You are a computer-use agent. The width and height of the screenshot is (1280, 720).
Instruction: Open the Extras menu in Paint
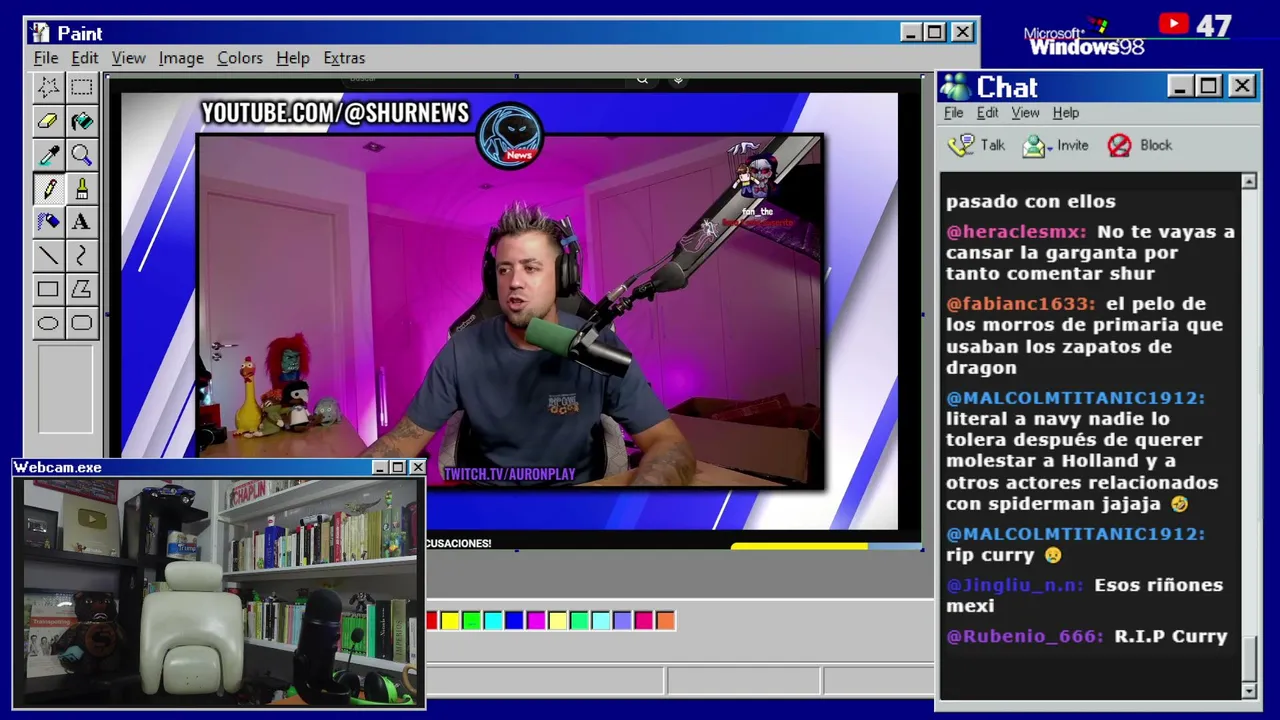pos(344,58)
